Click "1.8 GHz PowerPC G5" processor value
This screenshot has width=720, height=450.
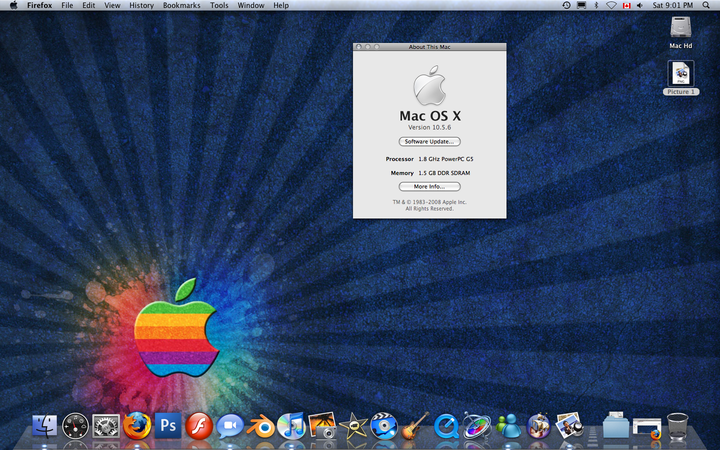coord(445,159)
